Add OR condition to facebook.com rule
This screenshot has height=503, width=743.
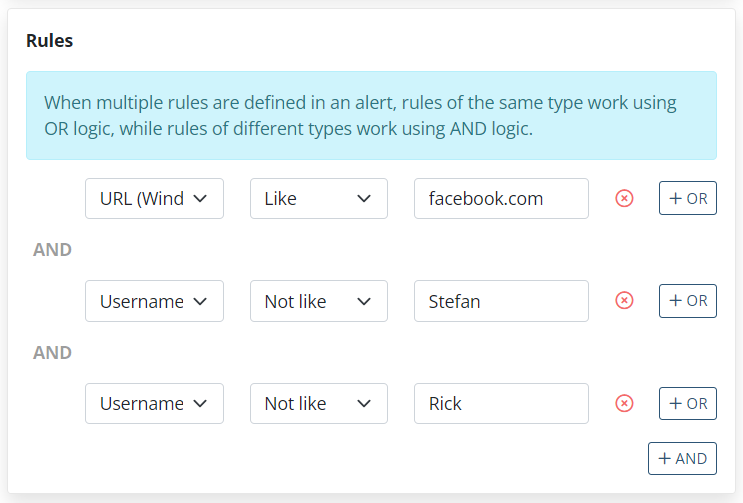click(688, 199)
